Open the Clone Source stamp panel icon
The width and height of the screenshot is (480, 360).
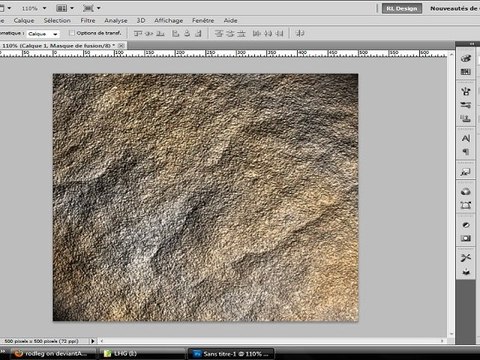[x=466, y=119]
